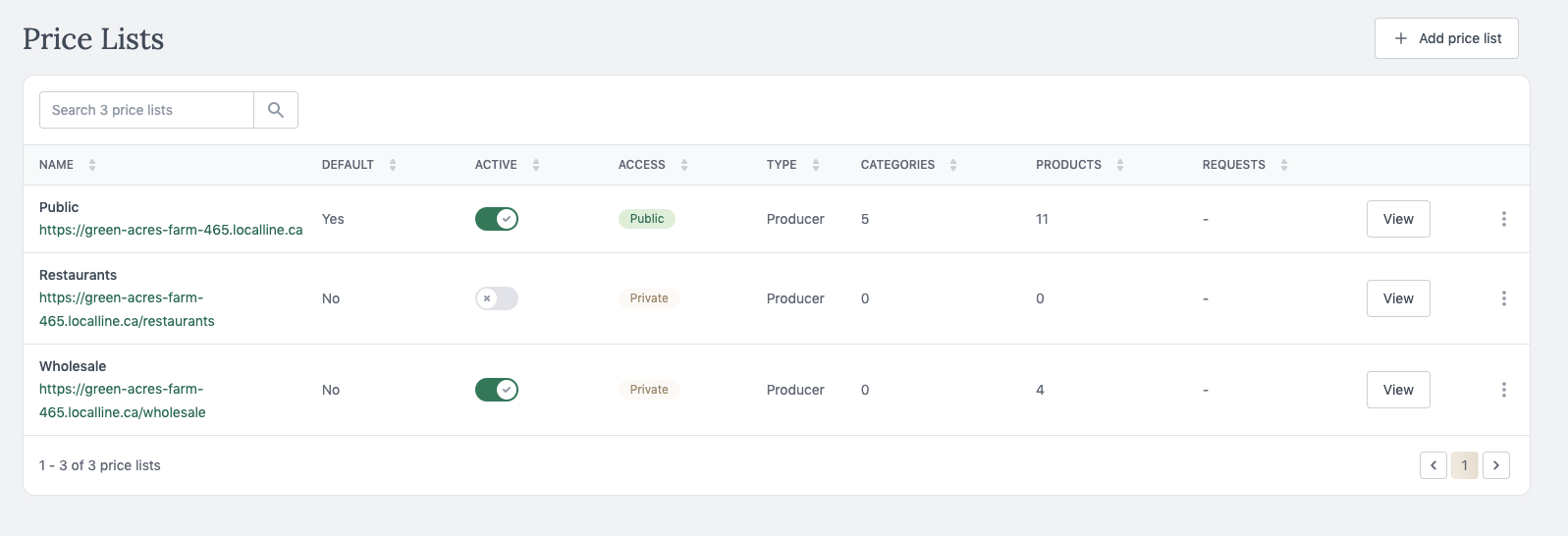Open the Wholesale price list URL link
This screenshot has height=536, width=1568.
click(x=122, y=401)
